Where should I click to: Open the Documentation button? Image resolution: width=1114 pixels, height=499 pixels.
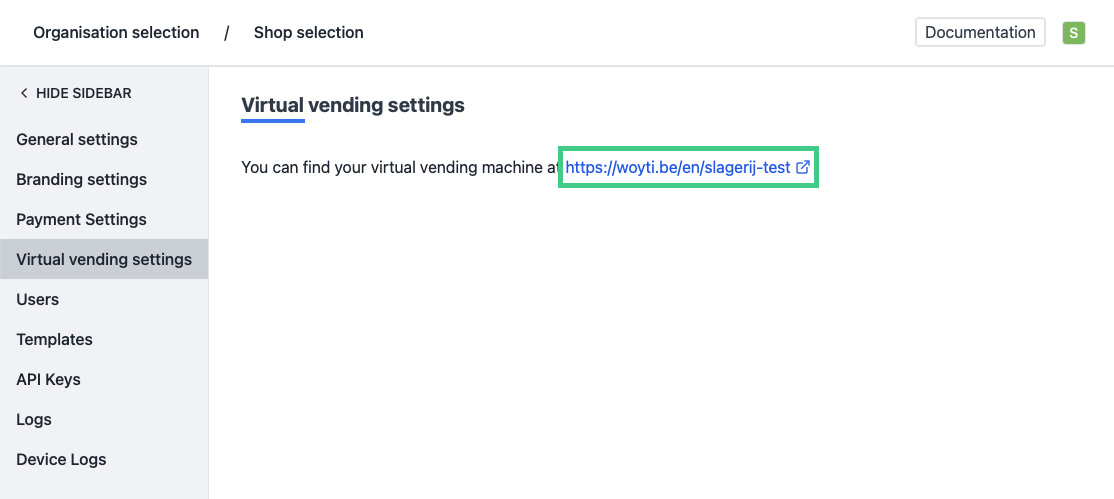pos(979,32)
